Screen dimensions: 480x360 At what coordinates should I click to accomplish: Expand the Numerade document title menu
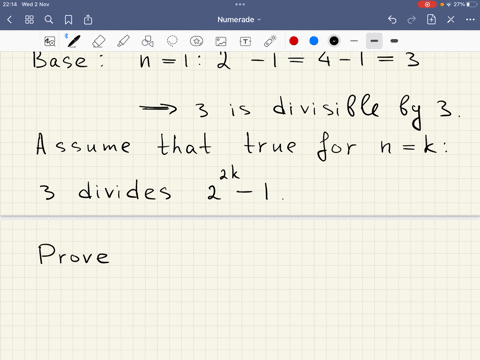click(239, 20)
